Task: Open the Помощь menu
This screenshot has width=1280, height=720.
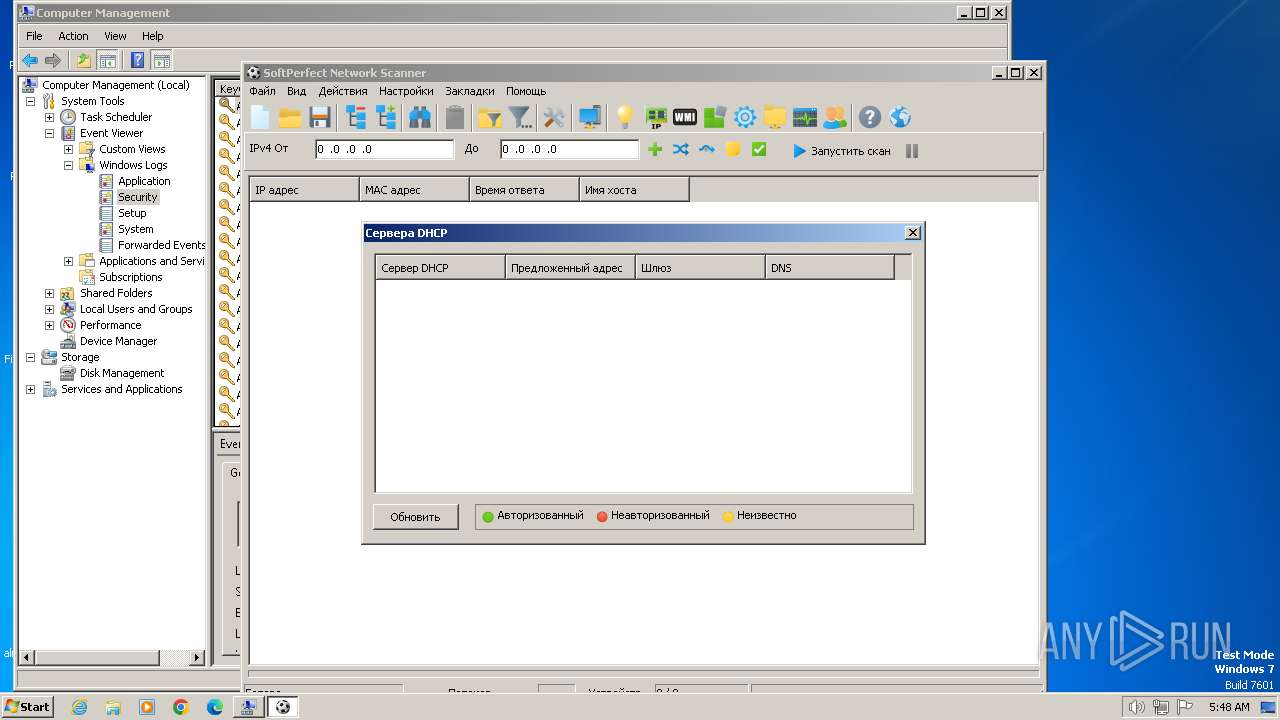Action: pyautogui.click(x=526, y=91)
